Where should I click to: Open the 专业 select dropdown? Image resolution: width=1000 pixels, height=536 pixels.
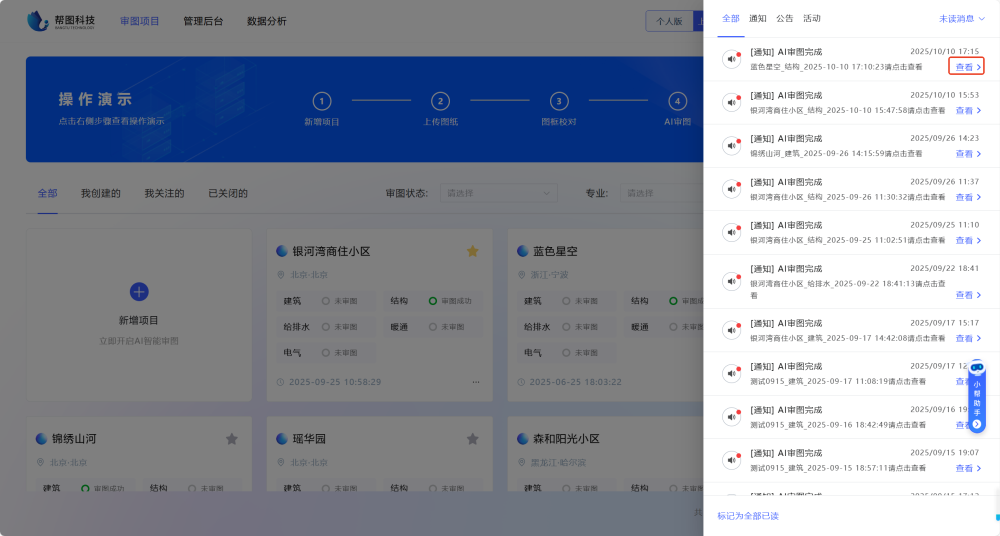point(660,193)
